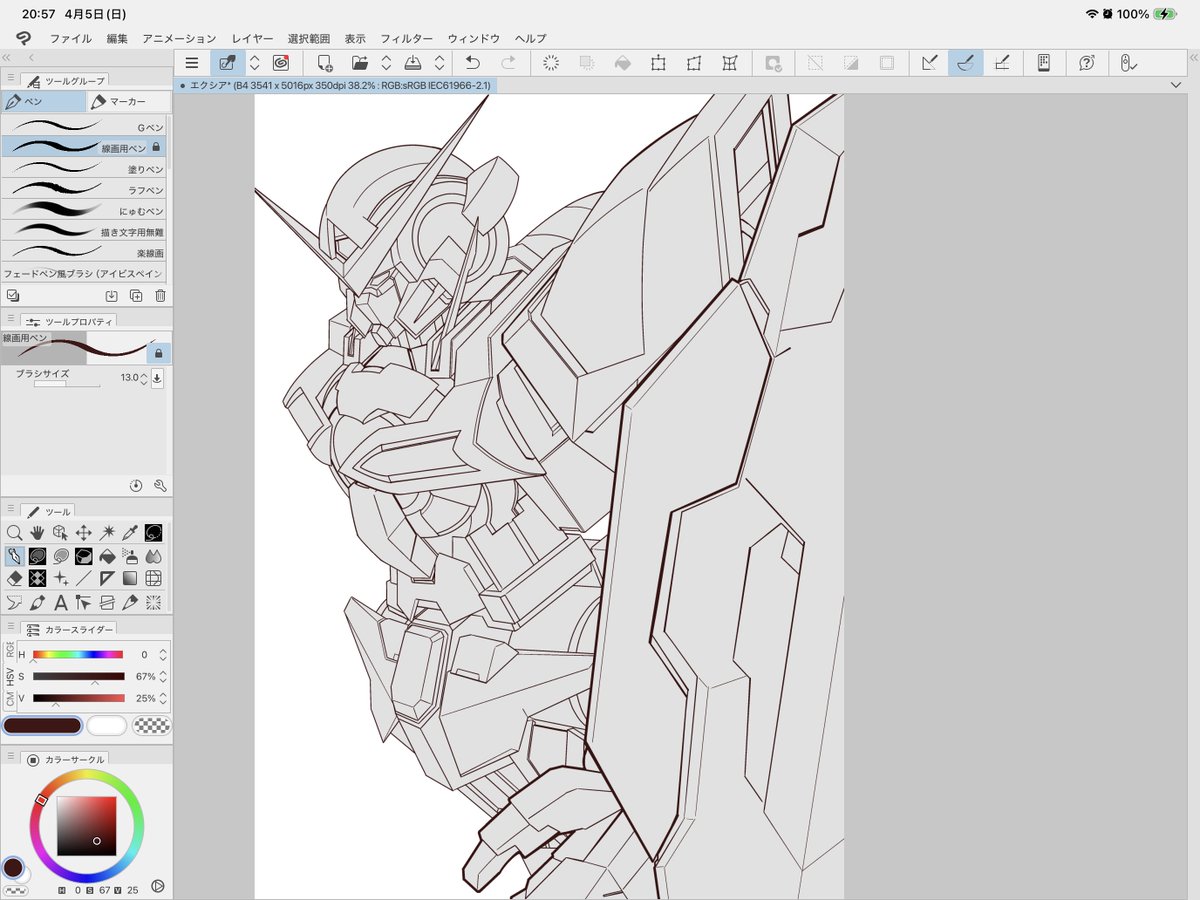Select the Fill bucket tool
Image resolution: width=1200 pixels, height=900 pixels.
[x=107, y=556]
